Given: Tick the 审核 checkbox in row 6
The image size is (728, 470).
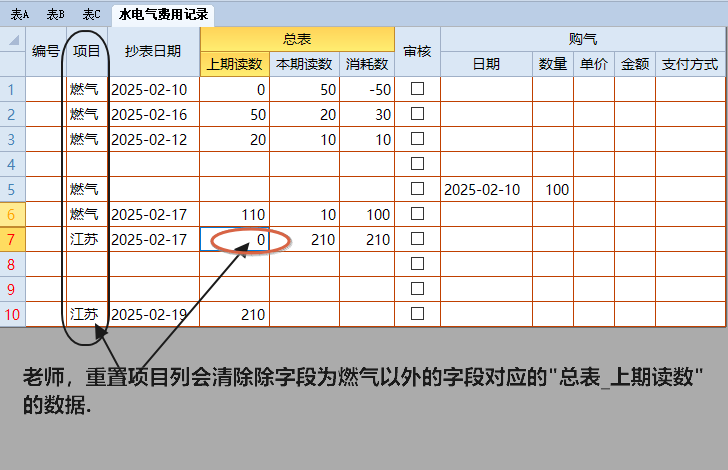Looking at the screenshot, I should (x=417, y=214).
